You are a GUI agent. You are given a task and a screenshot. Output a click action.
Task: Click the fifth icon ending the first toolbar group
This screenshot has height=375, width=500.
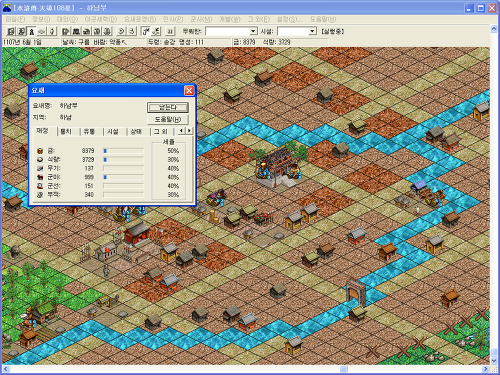tap(52, 31)
